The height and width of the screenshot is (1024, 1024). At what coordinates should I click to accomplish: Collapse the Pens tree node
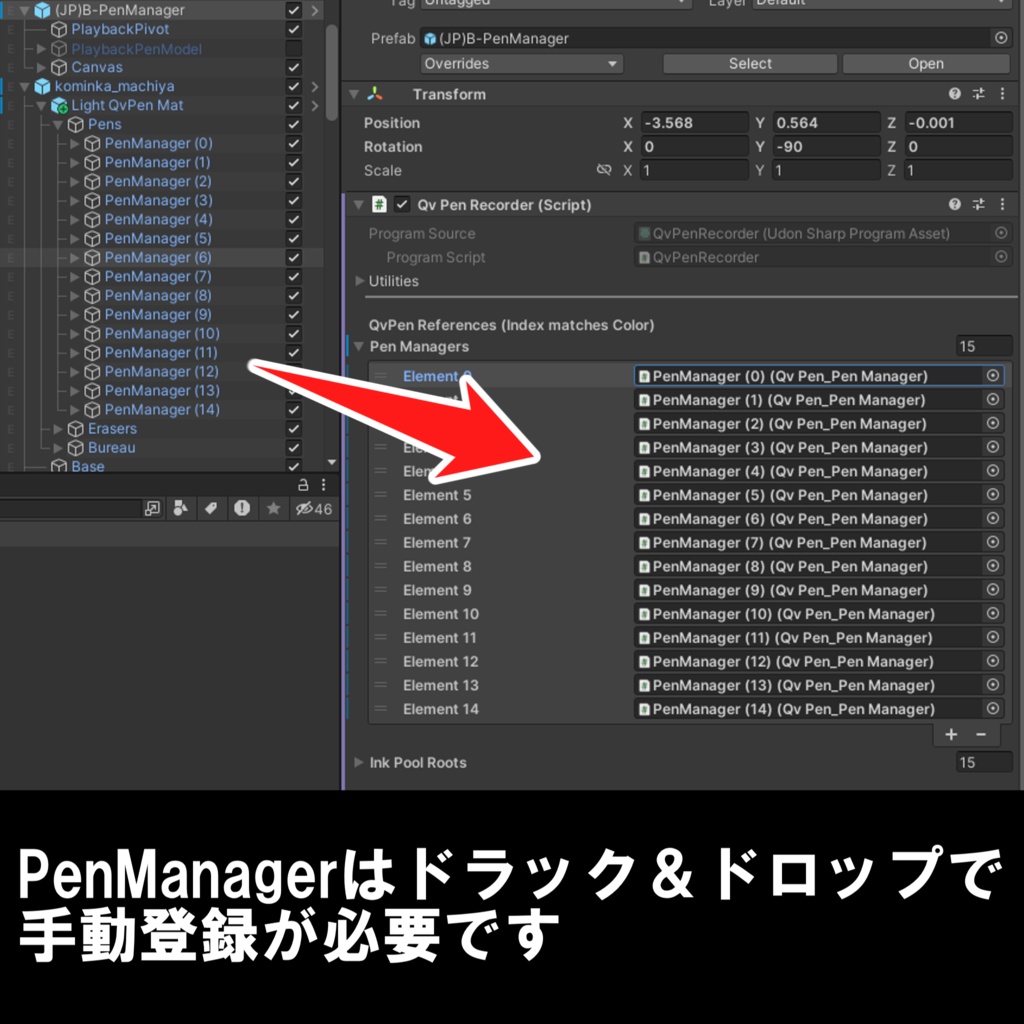(57, 124)
